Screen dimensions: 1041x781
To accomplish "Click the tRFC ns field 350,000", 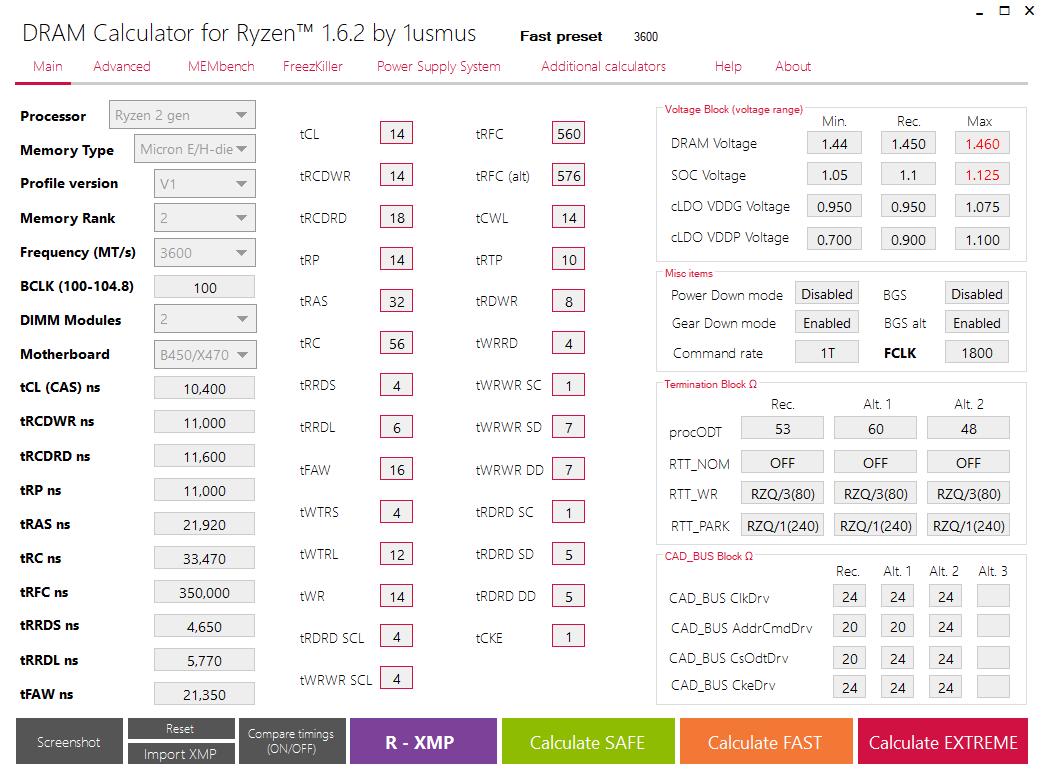I will 204,592.
